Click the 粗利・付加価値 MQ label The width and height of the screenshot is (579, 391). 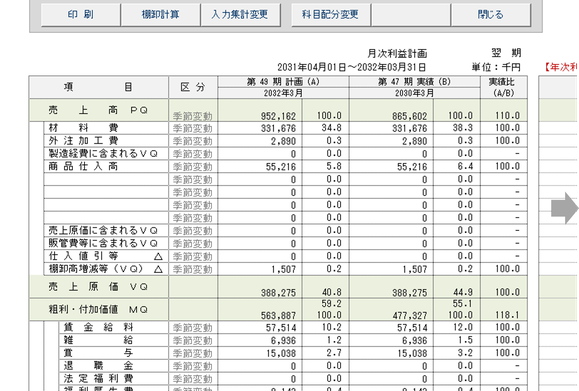coord(98,309)
